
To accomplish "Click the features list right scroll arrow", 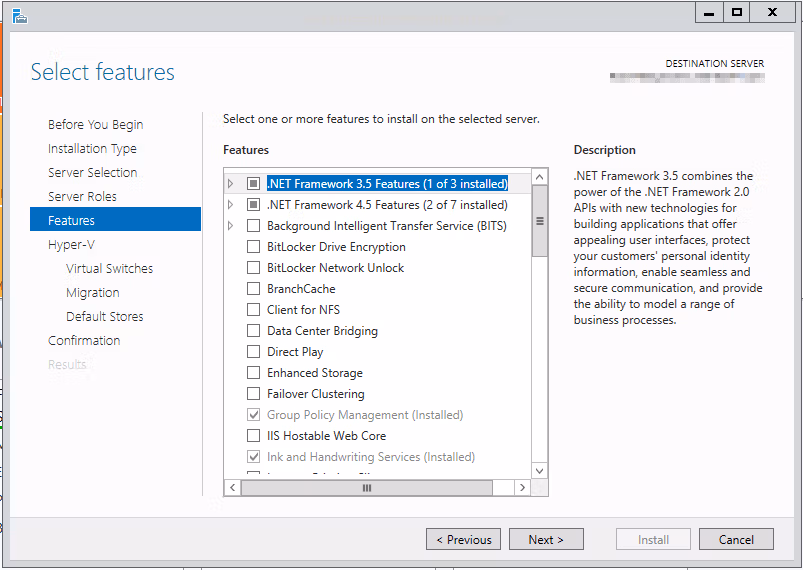I will (522, 488).
